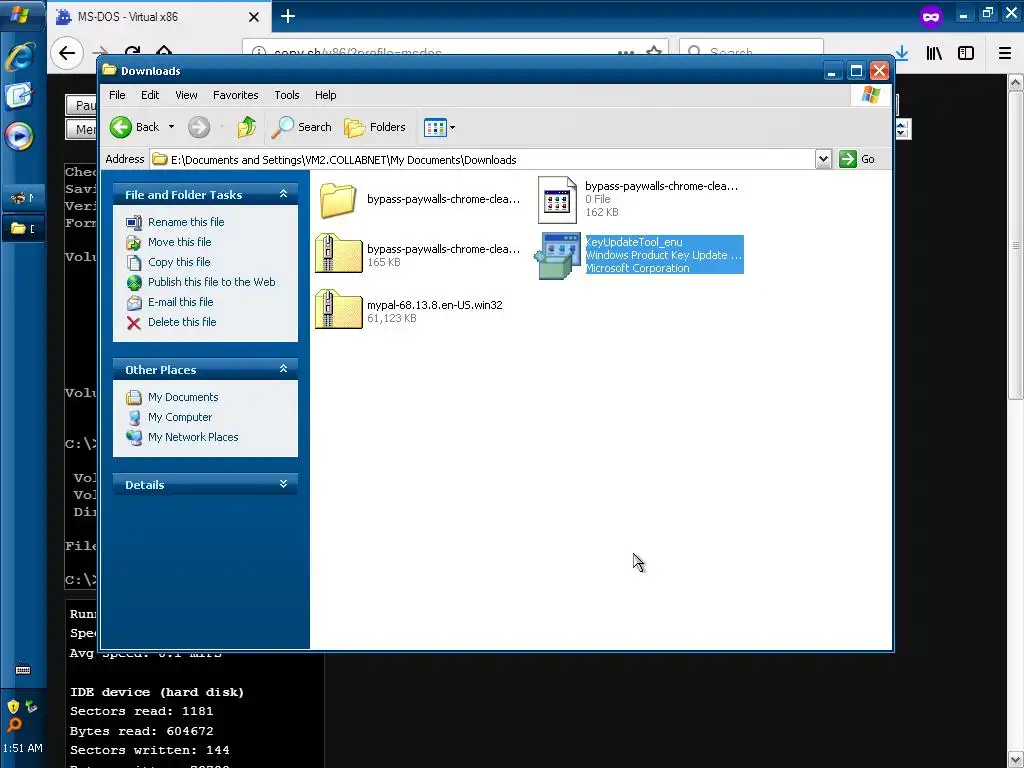The width and height of the screenshot is (1024, 768).
Task: Click Move this file
Action: coord(180,242)
